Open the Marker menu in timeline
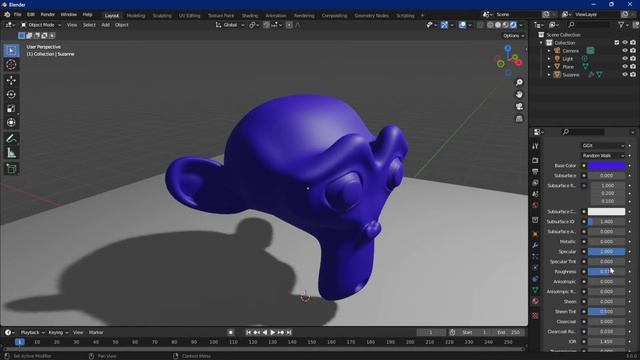This screenshot has width=640, height=360. click(96, 333)
